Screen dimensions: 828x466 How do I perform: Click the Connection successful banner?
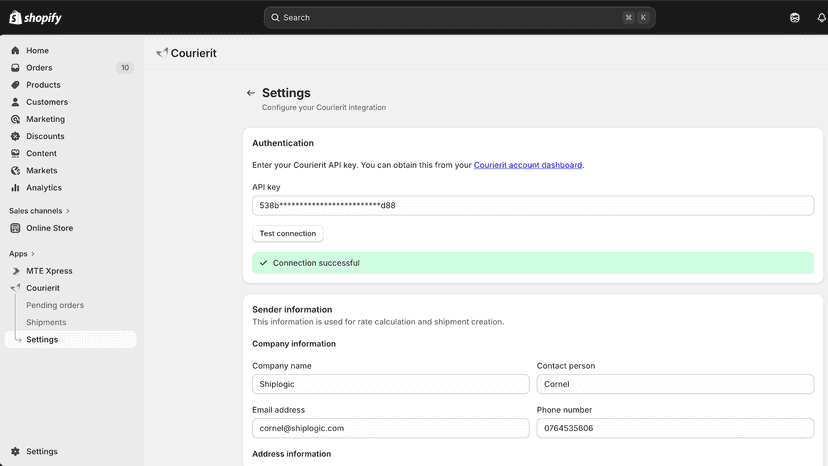click(x=533, y=263)
